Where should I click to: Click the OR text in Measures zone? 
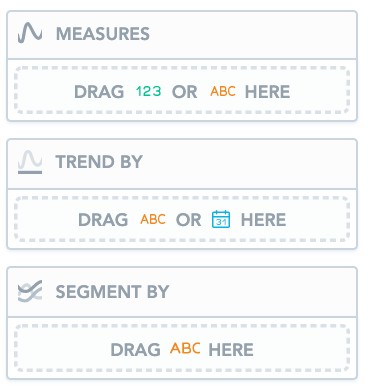[184, 92]
